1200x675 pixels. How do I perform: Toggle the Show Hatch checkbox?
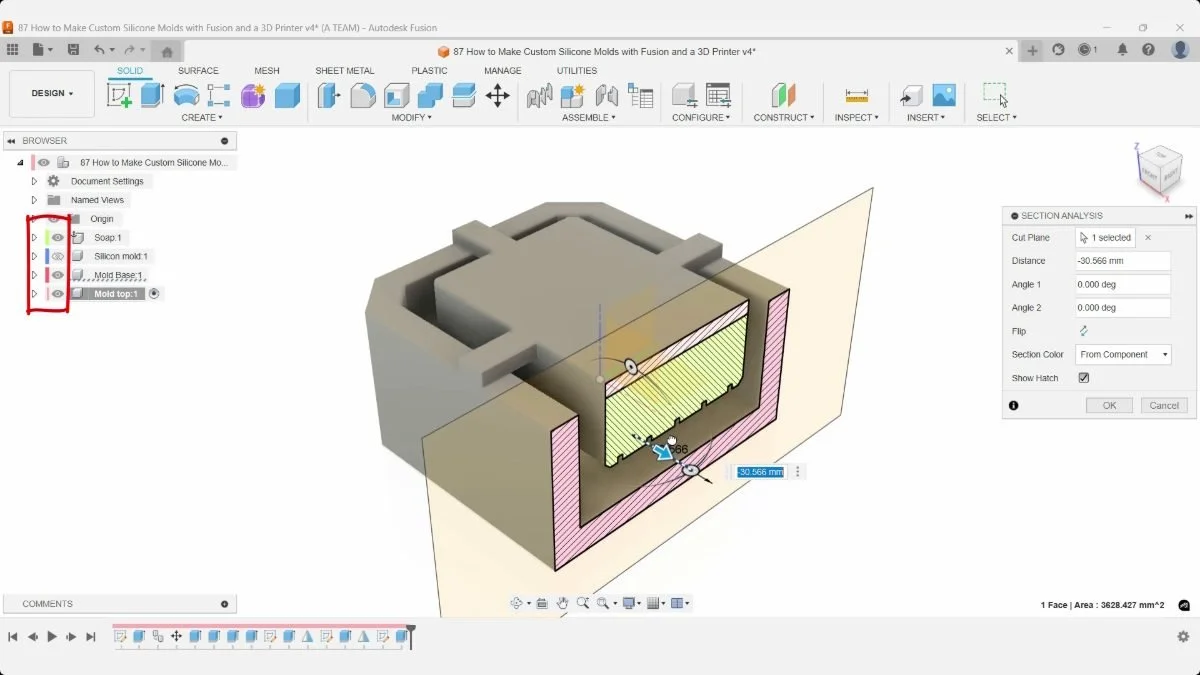(1083, 378)
